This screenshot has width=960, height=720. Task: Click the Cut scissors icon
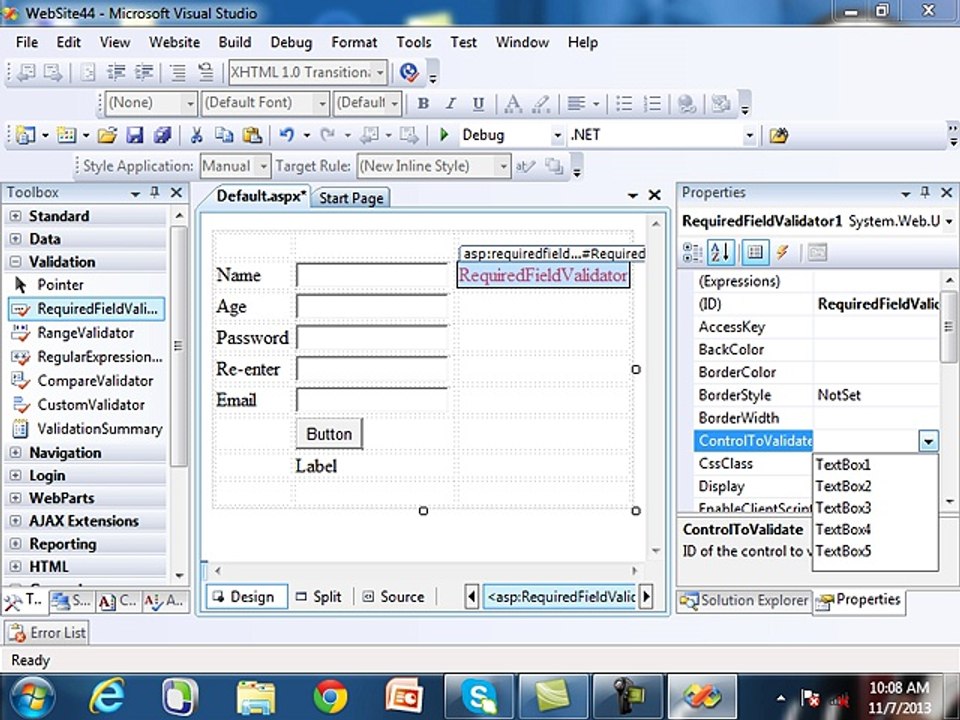[x=197, y=135]
